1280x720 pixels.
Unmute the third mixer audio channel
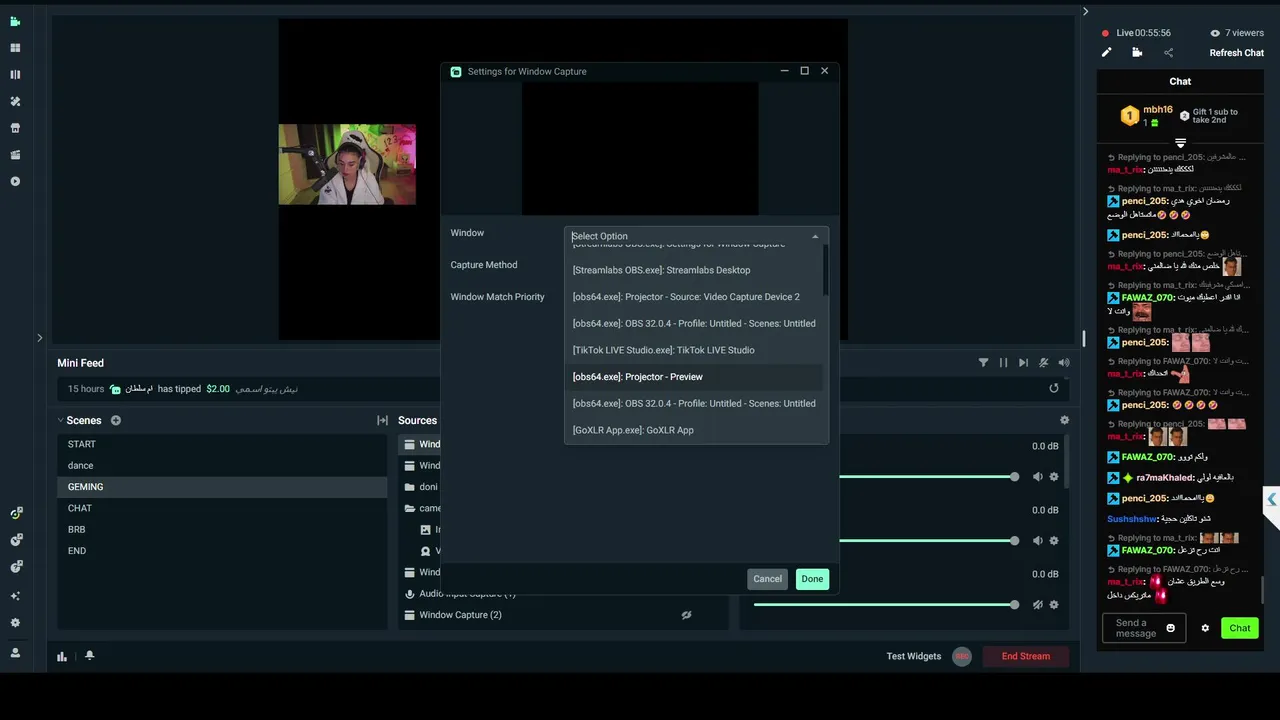[1037, 605]
